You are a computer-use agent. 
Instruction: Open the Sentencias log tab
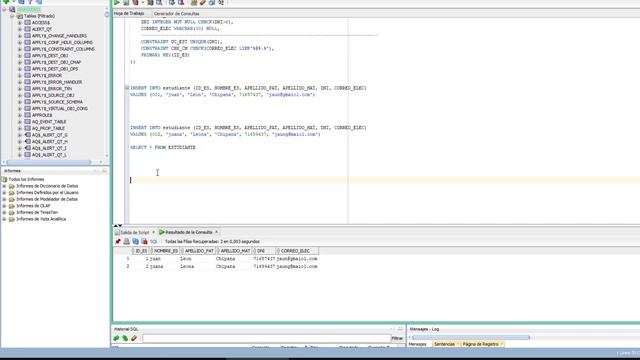coord(444,344)
